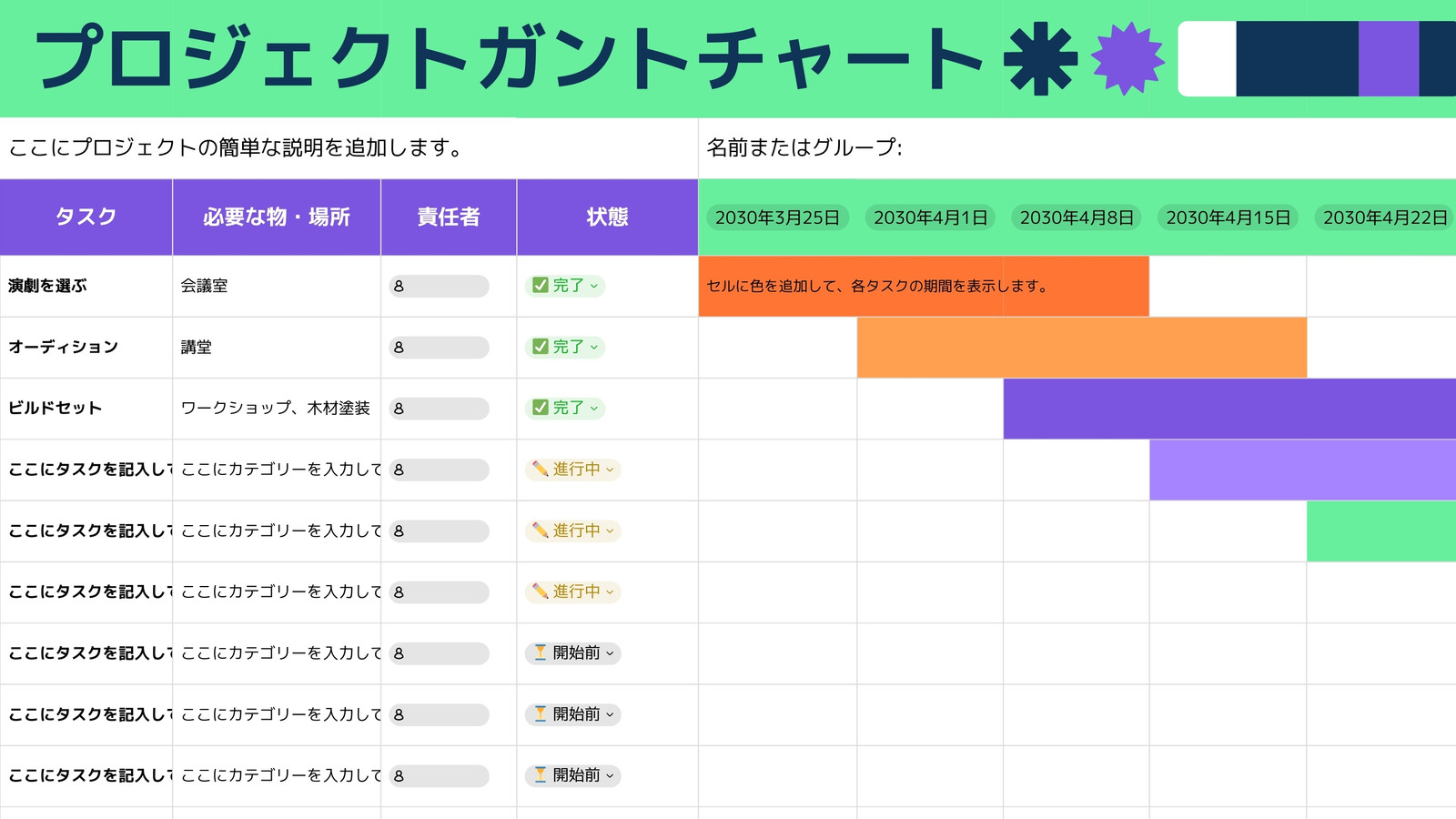Screen dimensions: 1456x819
Task: Click green checkmark in オーディション status
Action: [541, 346]
